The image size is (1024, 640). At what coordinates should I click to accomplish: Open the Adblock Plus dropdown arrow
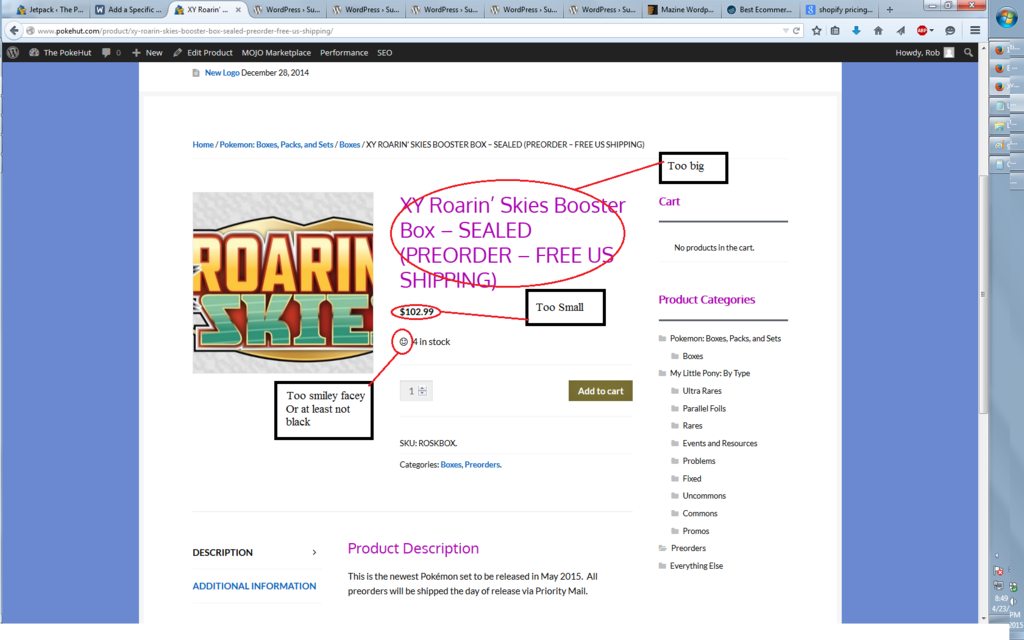tap(933, 30)
